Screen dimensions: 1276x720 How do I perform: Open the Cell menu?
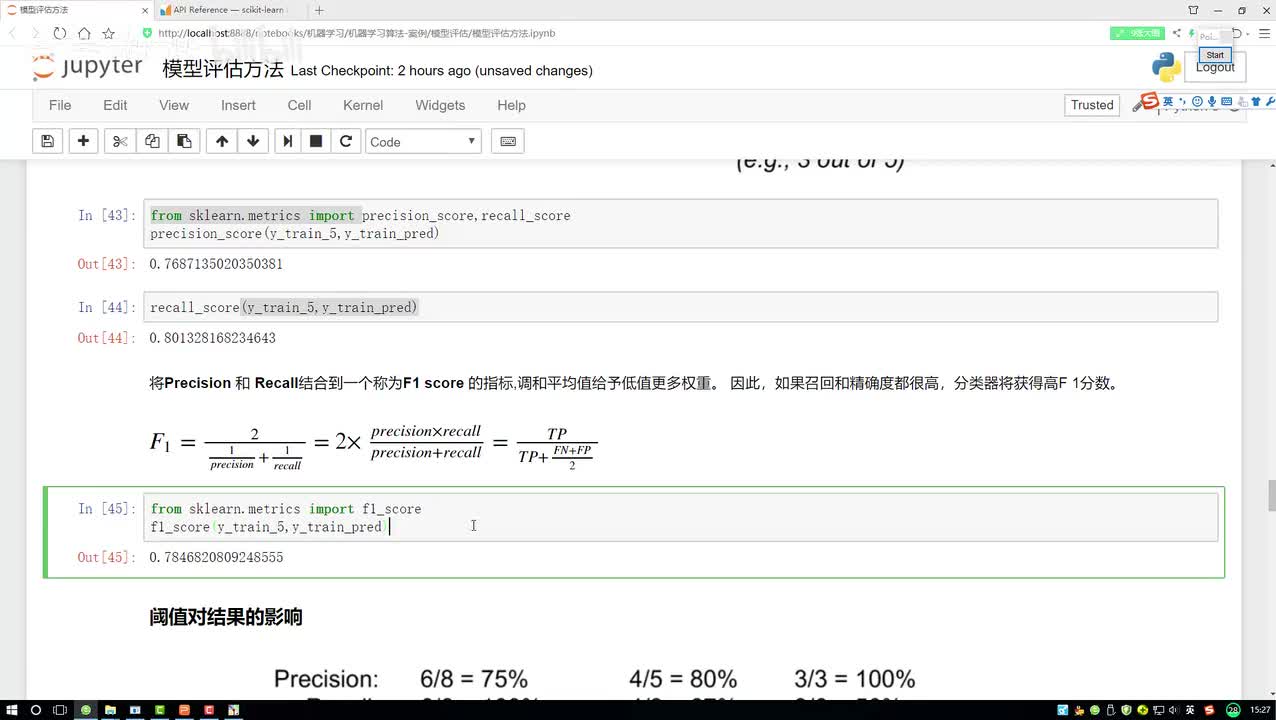(299, 105)
